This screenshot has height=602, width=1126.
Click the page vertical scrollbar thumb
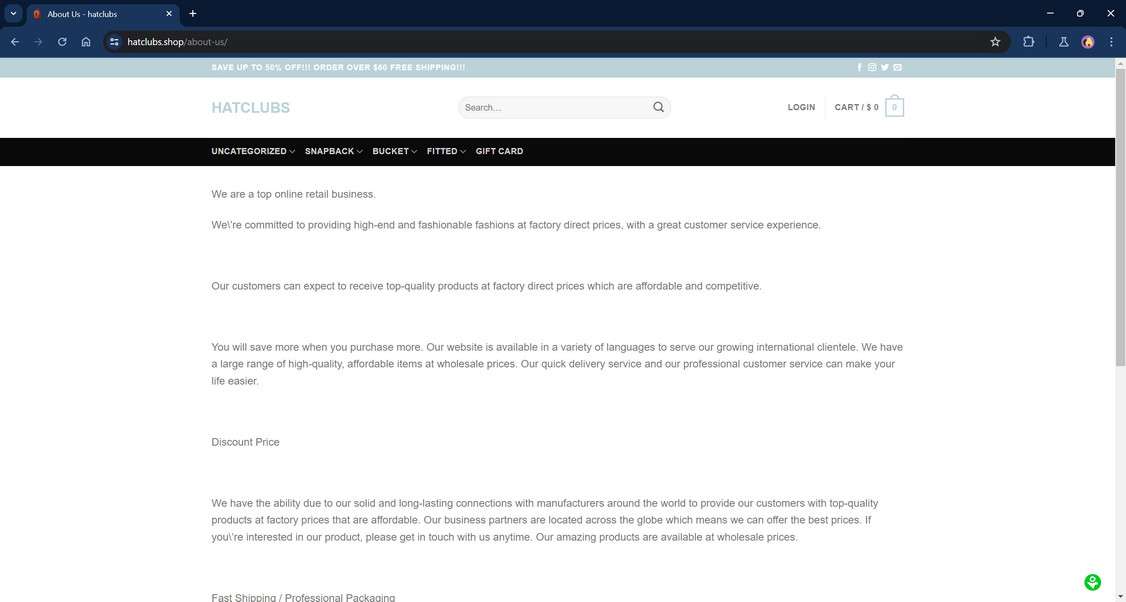point(1120,216)
